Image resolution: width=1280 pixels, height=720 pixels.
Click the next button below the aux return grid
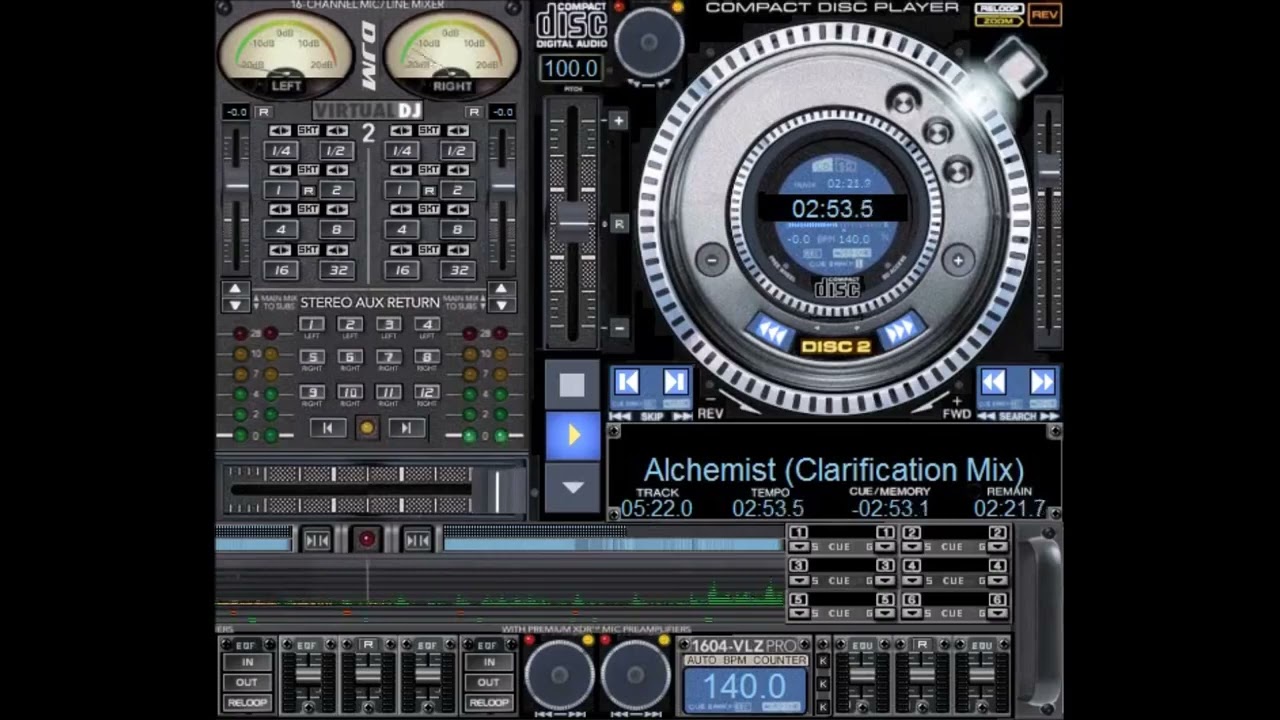(x=406, y=428)
